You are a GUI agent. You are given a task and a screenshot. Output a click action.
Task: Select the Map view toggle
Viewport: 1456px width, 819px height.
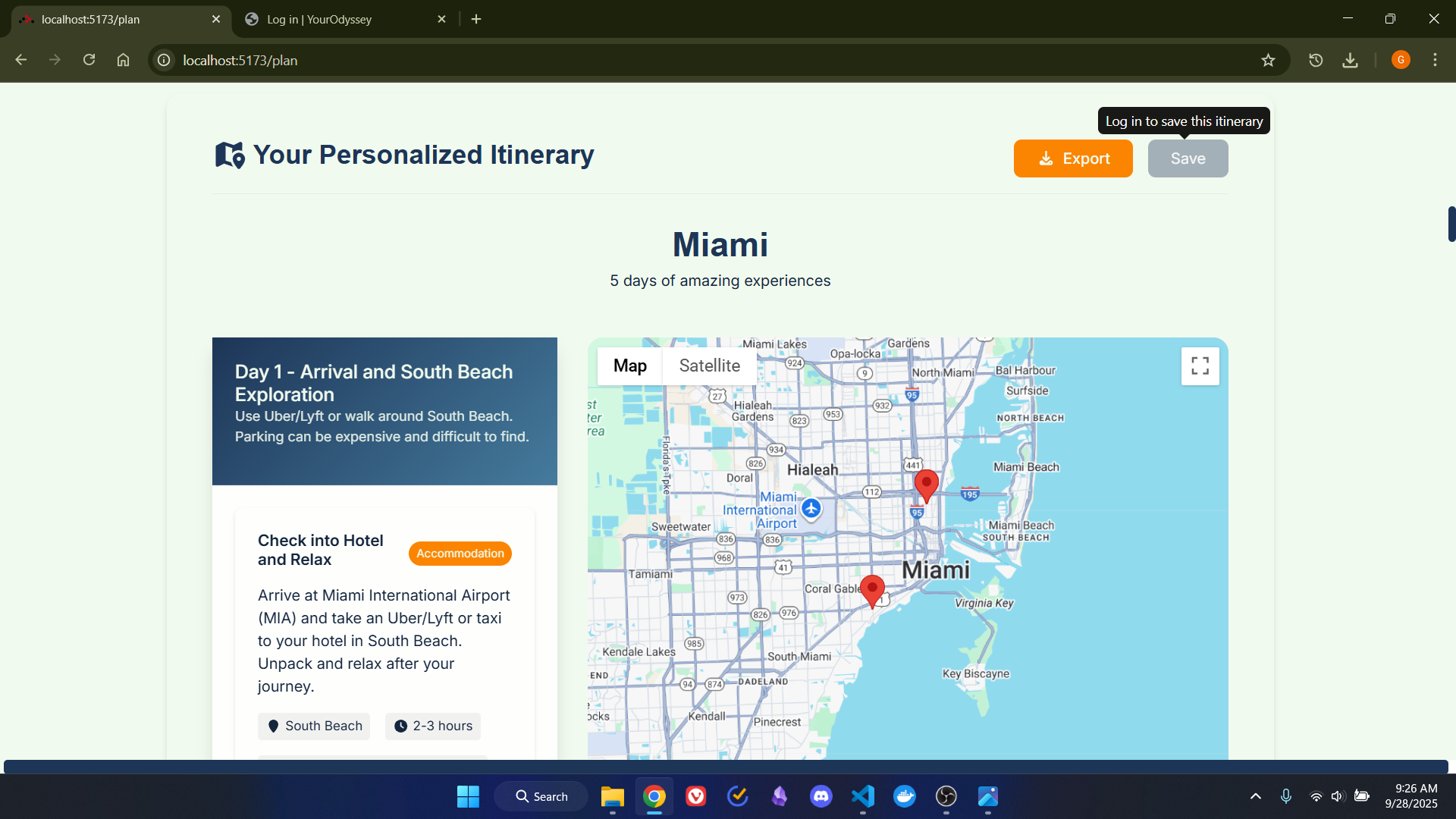click(629, 366)
